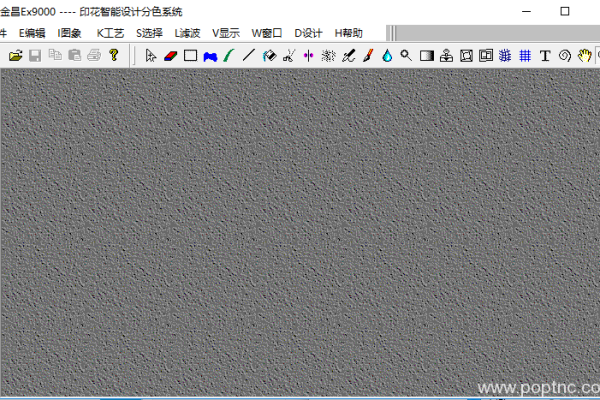Select the spray dots tool
This screenshot has height=400, width=600.
click(328, 56)
